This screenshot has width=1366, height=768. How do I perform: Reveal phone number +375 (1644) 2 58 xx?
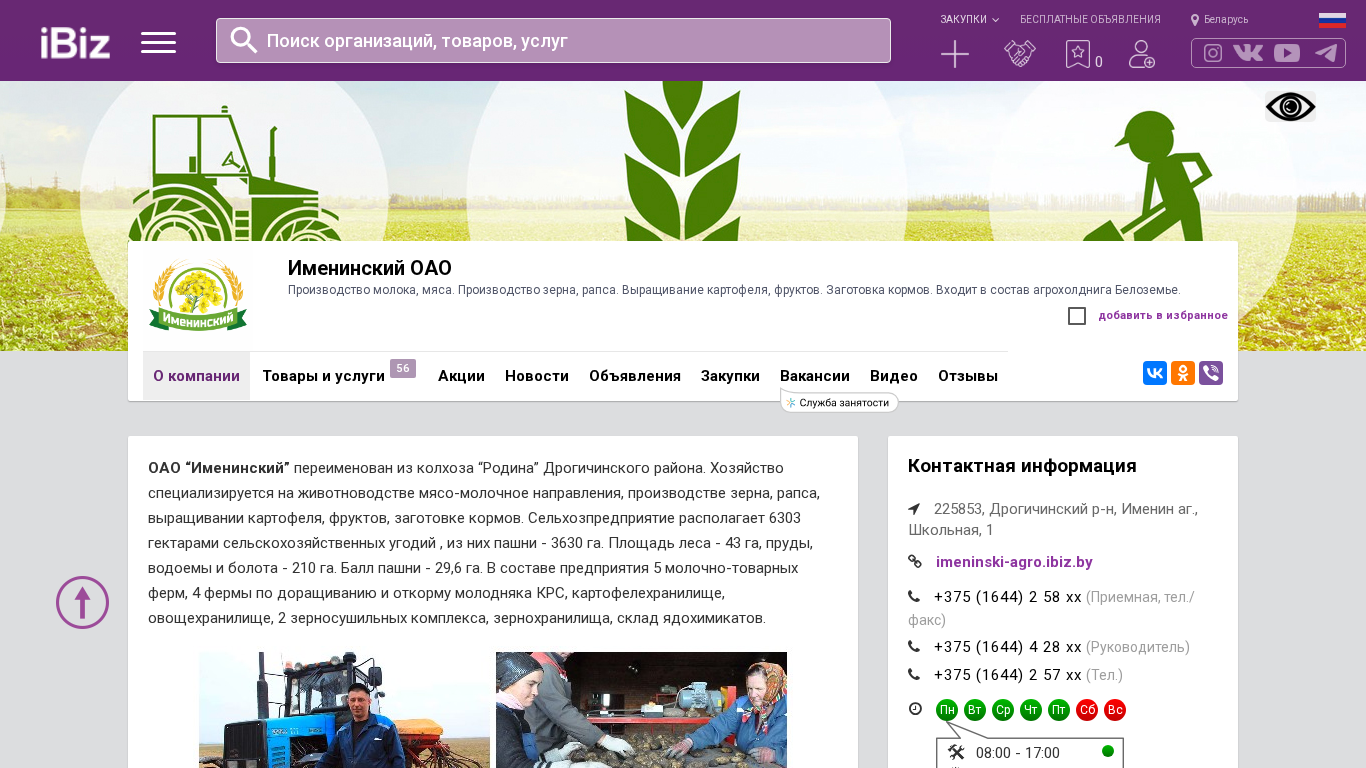[1007, 597]
